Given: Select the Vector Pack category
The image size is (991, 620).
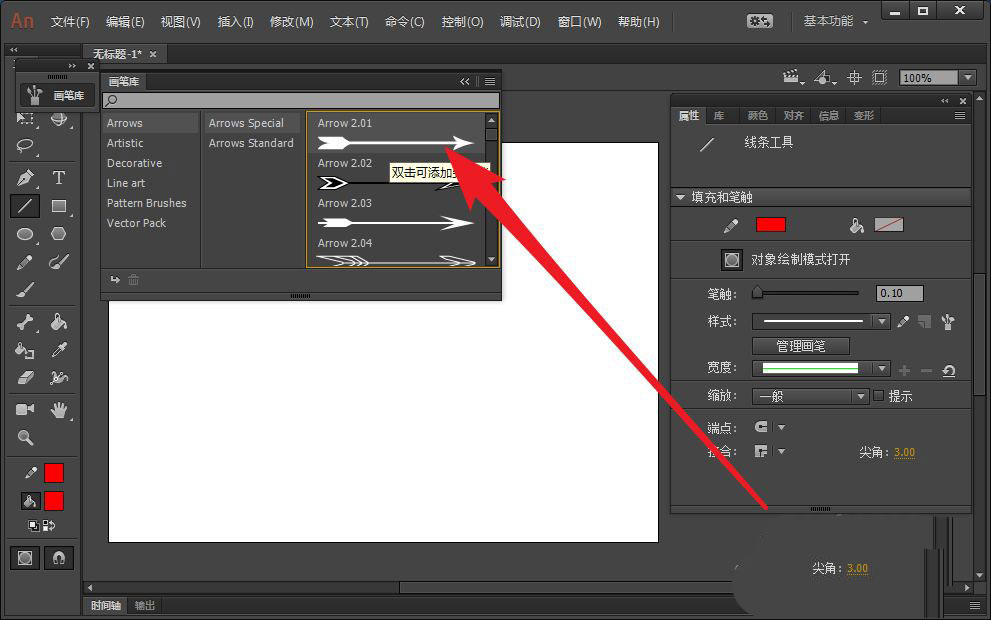Looking at the screenshot, I should point(136,223).
